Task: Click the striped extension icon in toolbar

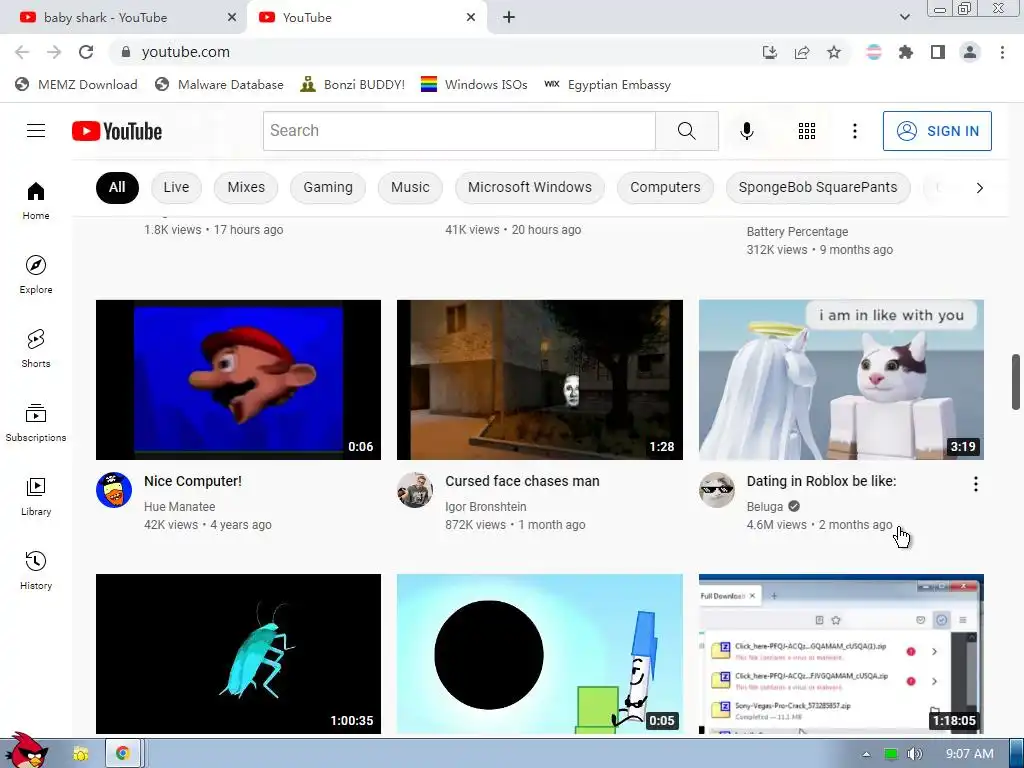Action: (874, 52)
